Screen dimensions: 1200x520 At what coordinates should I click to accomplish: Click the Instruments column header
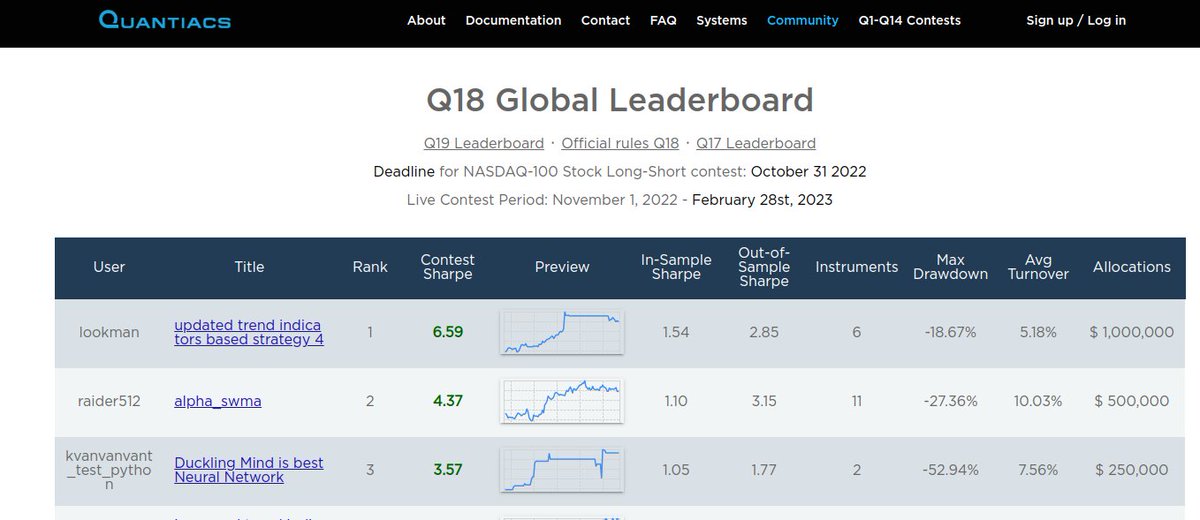(857, 267)
